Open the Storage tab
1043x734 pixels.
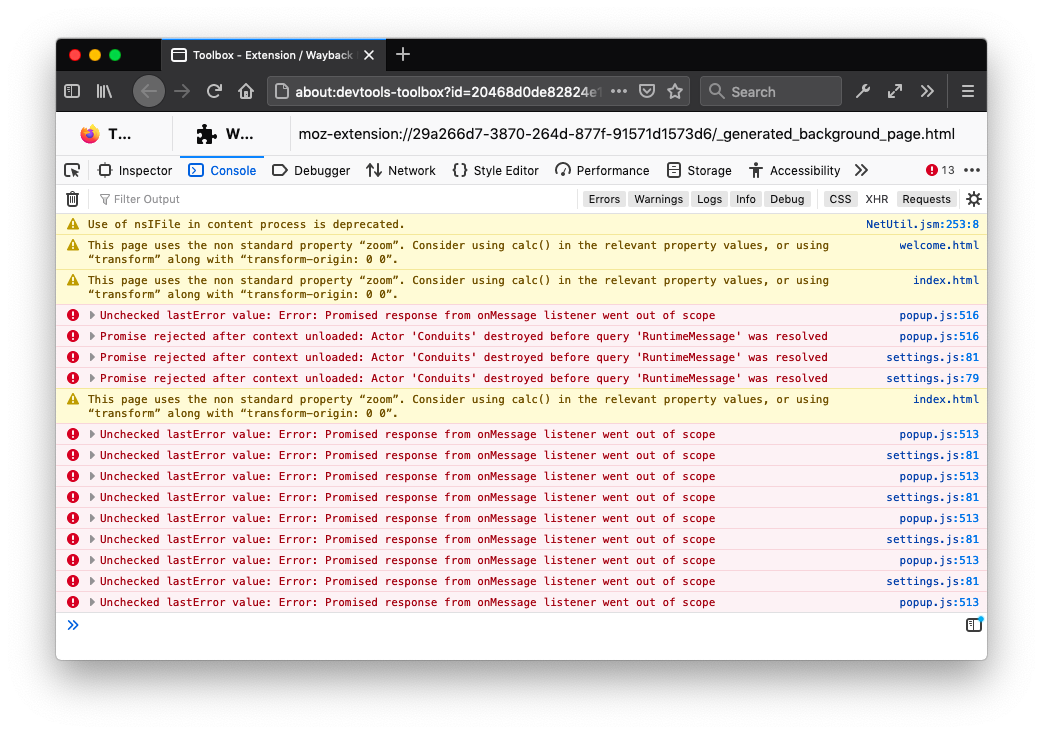pos(699,170)
